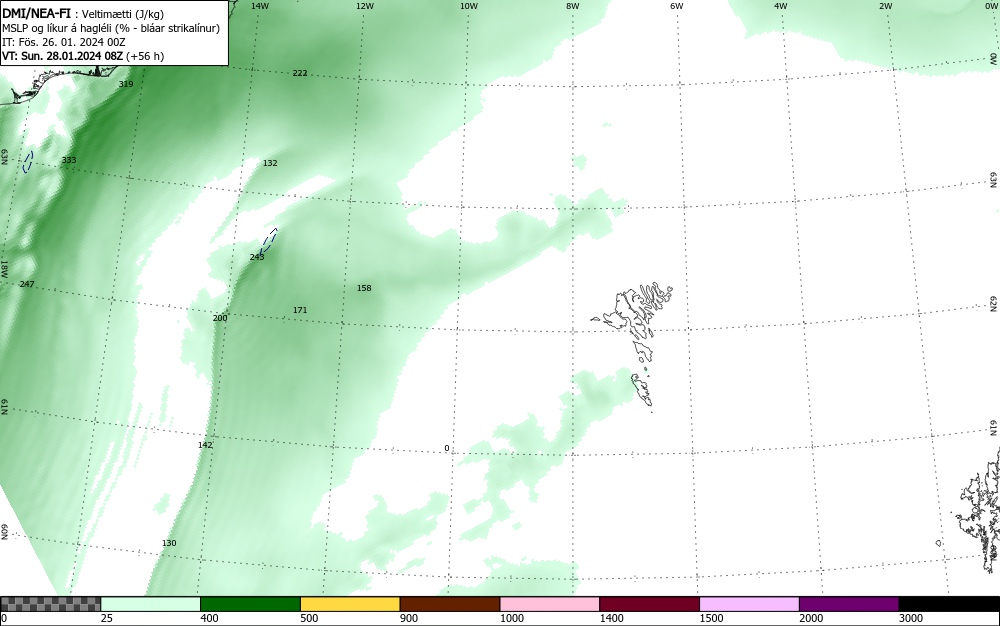Screen dimensions: 1000x626
Task: Click the map value 171
Action: [x=300, y=310]
